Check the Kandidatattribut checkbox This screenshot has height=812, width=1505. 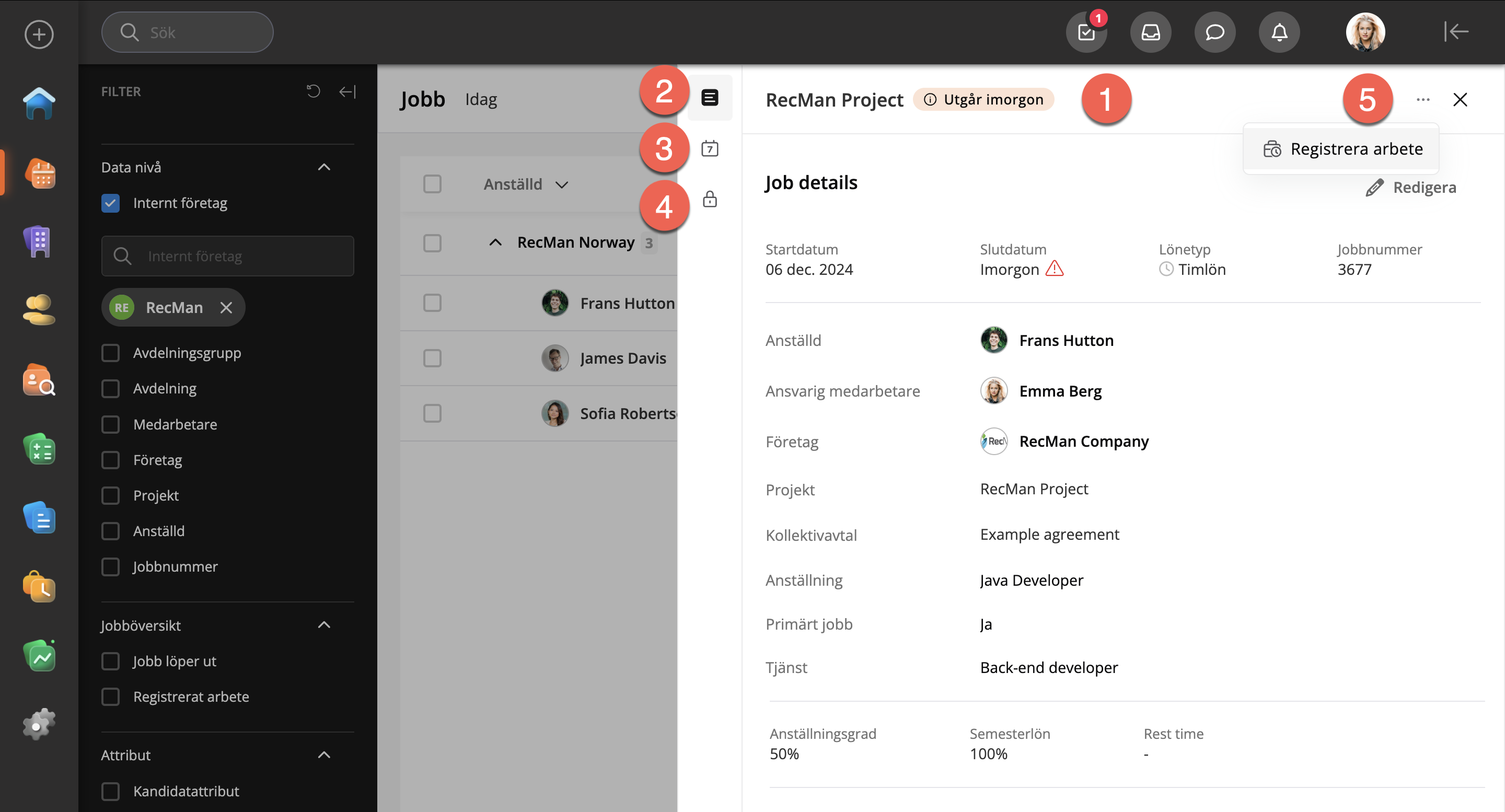110,791
